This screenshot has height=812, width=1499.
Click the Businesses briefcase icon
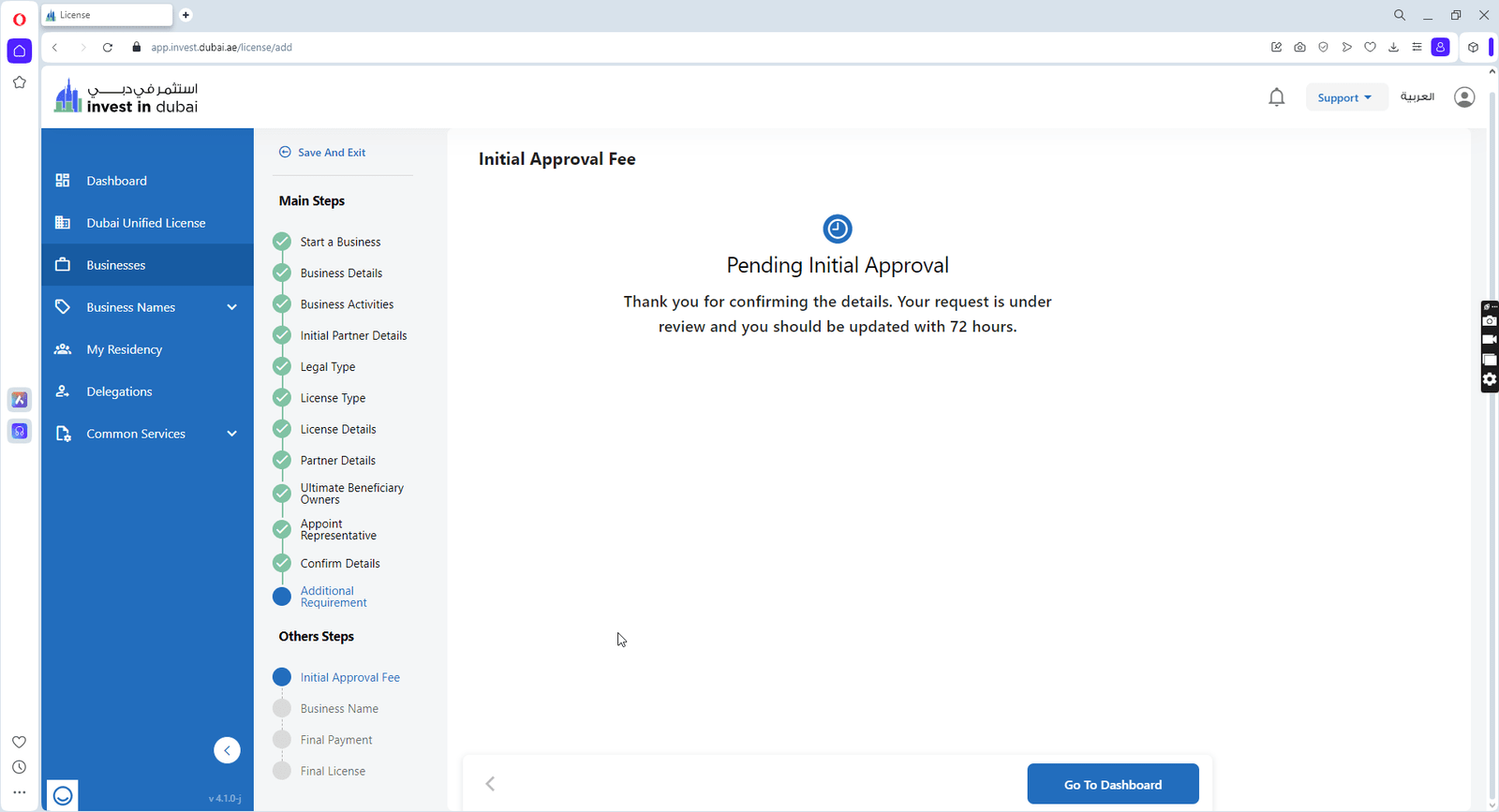63,265
